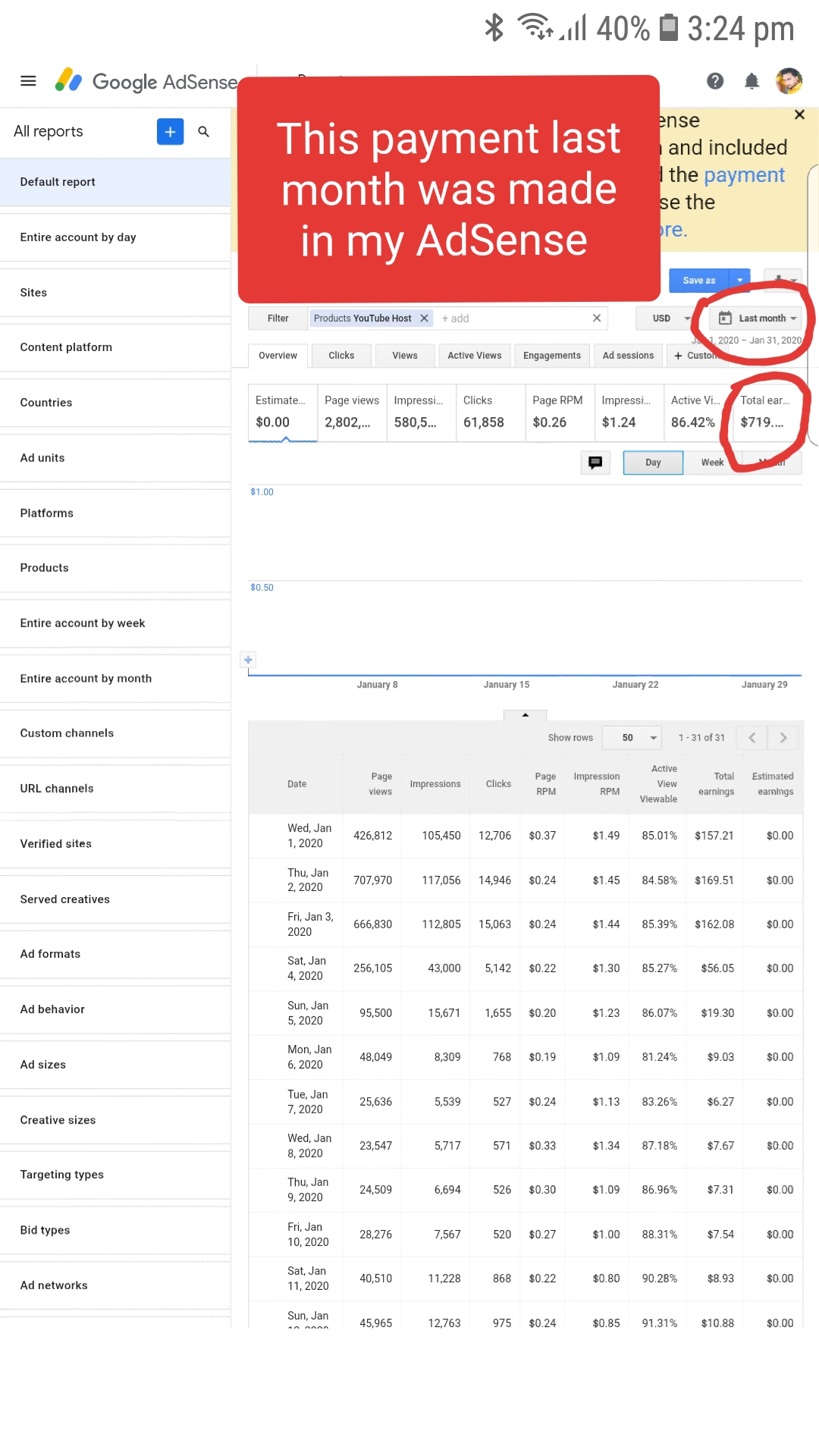Open the hamburger navigation menu
The image size is (819, 1456).
pos(28,81)
